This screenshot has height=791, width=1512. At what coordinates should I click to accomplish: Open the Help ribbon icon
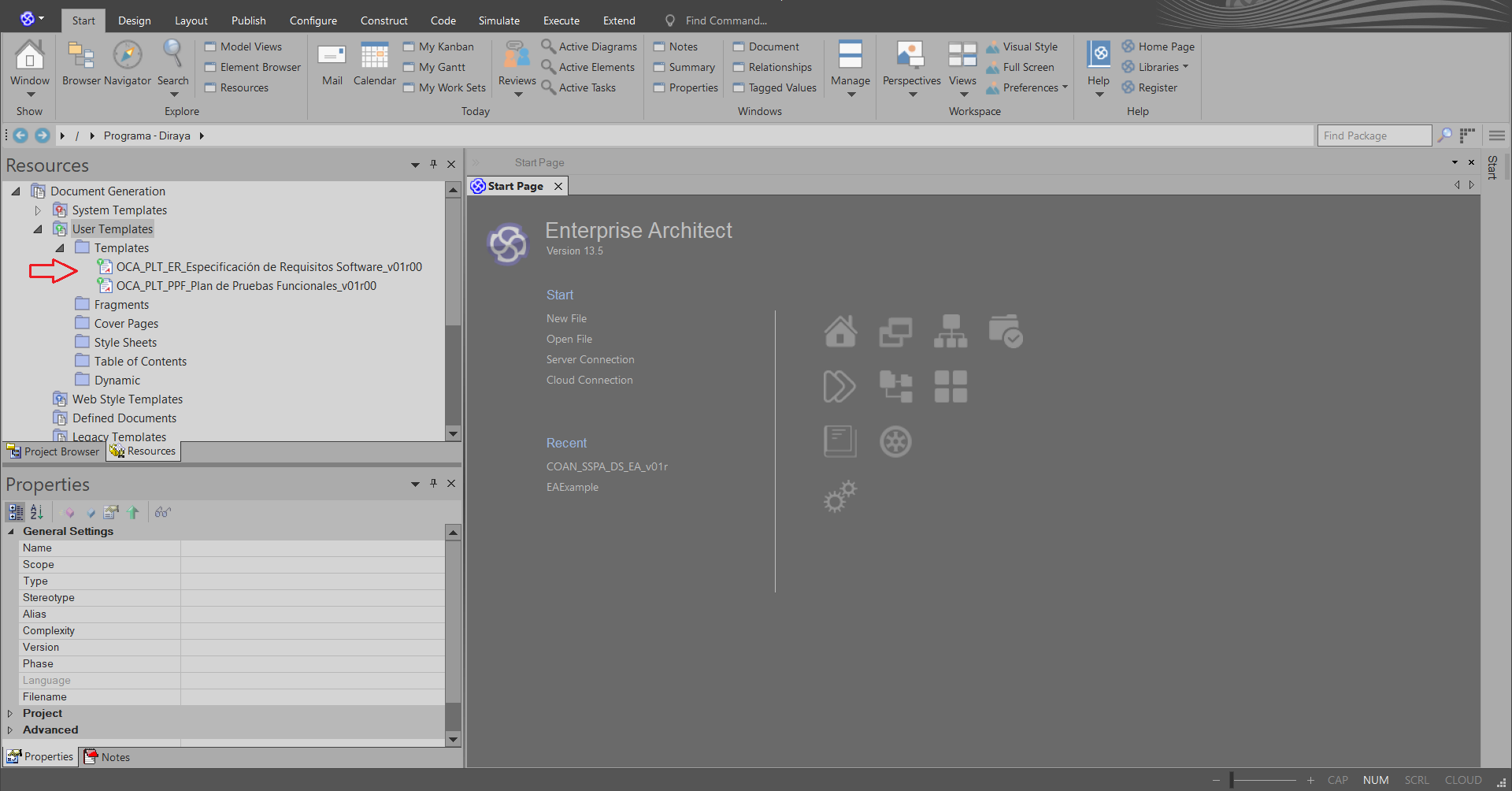coord(1099,68)
